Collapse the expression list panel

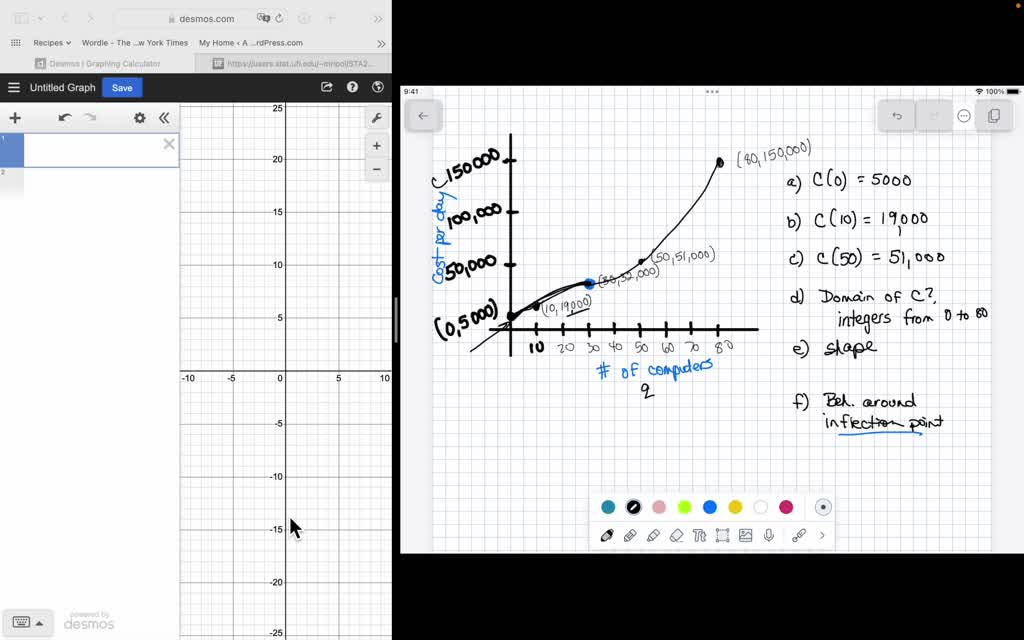pyautogui.click(x=164, y=117)
